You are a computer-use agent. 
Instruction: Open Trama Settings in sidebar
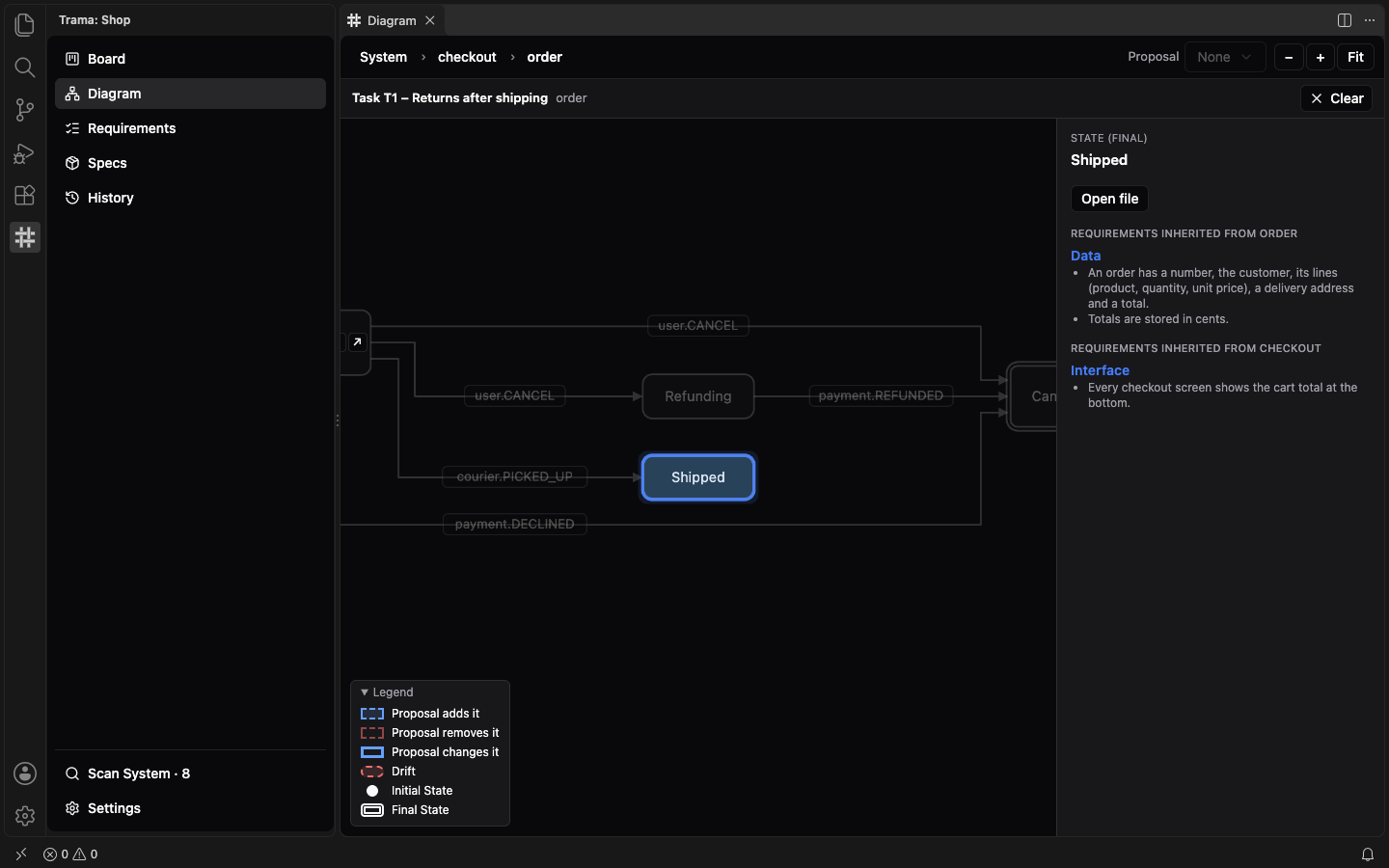click(x=190, y=808)
